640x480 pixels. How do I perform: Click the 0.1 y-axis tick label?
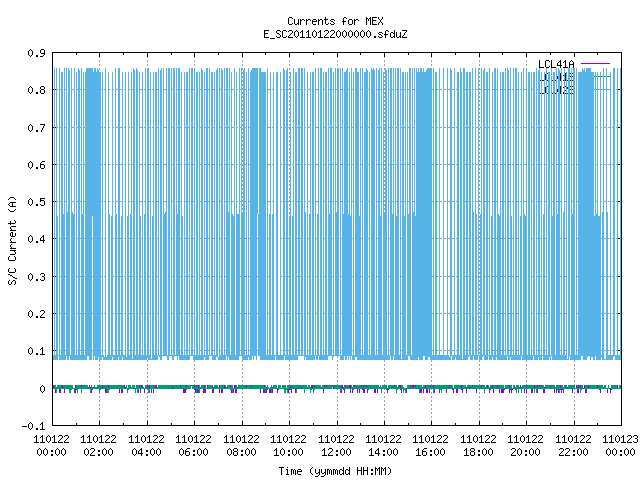coord(36,351)
